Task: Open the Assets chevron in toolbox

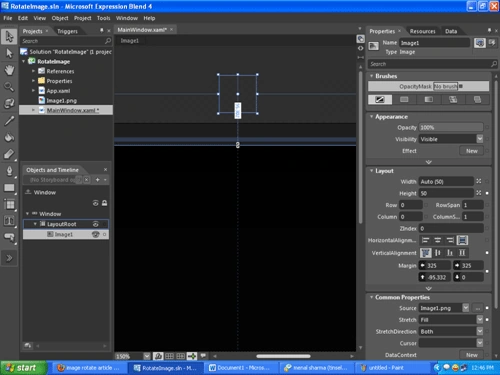Action: click(x=9, y=258)
